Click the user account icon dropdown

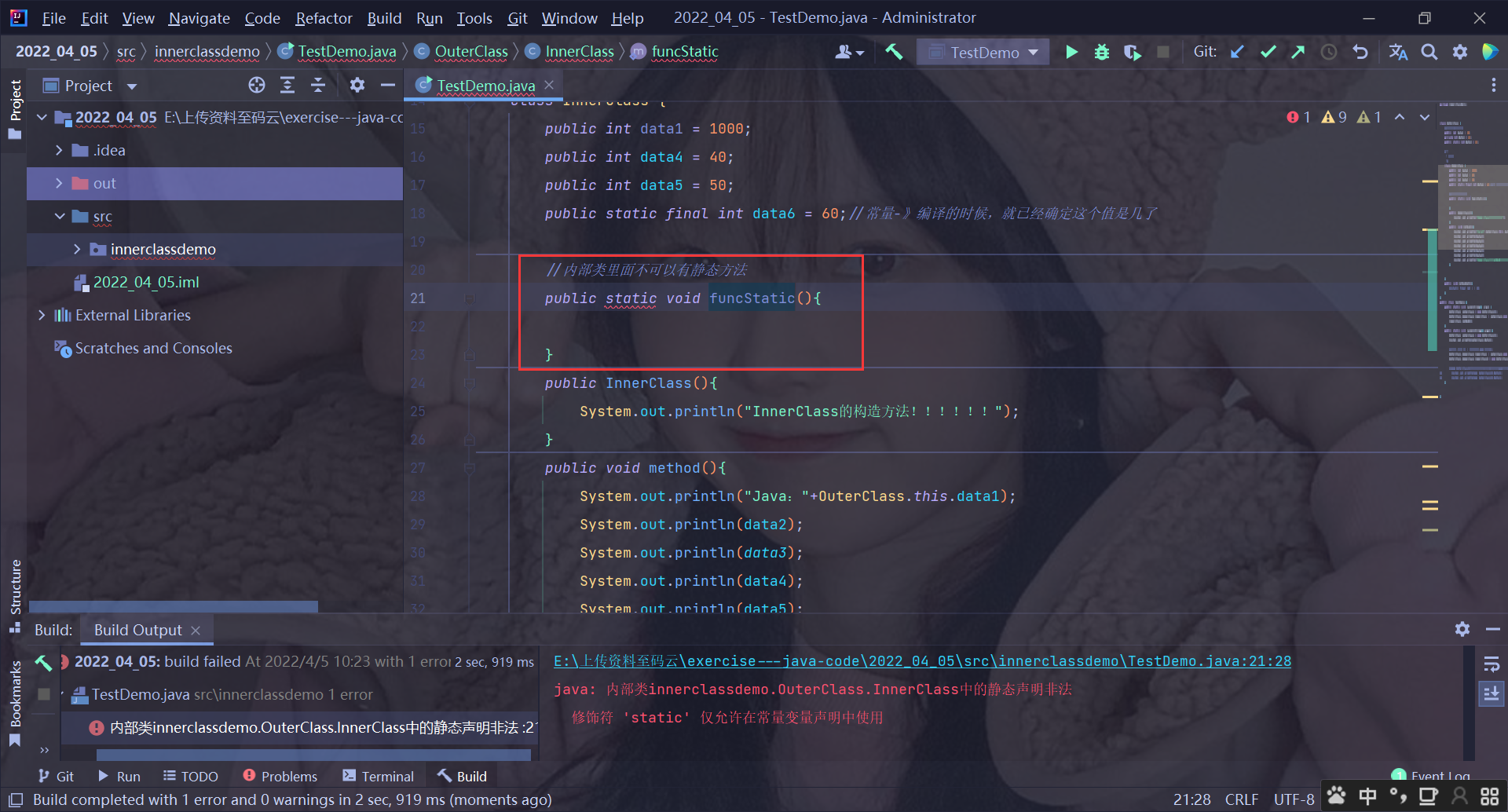click(850, 52)
